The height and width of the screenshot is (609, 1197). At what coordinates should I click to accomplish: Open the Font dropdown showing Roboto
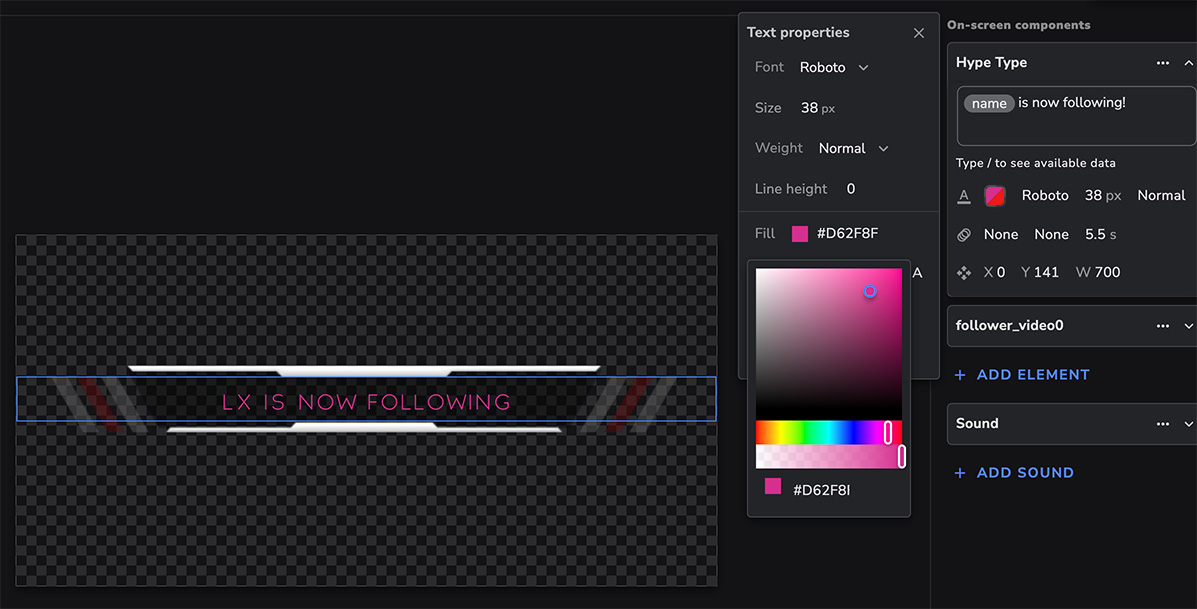point(834,67)
